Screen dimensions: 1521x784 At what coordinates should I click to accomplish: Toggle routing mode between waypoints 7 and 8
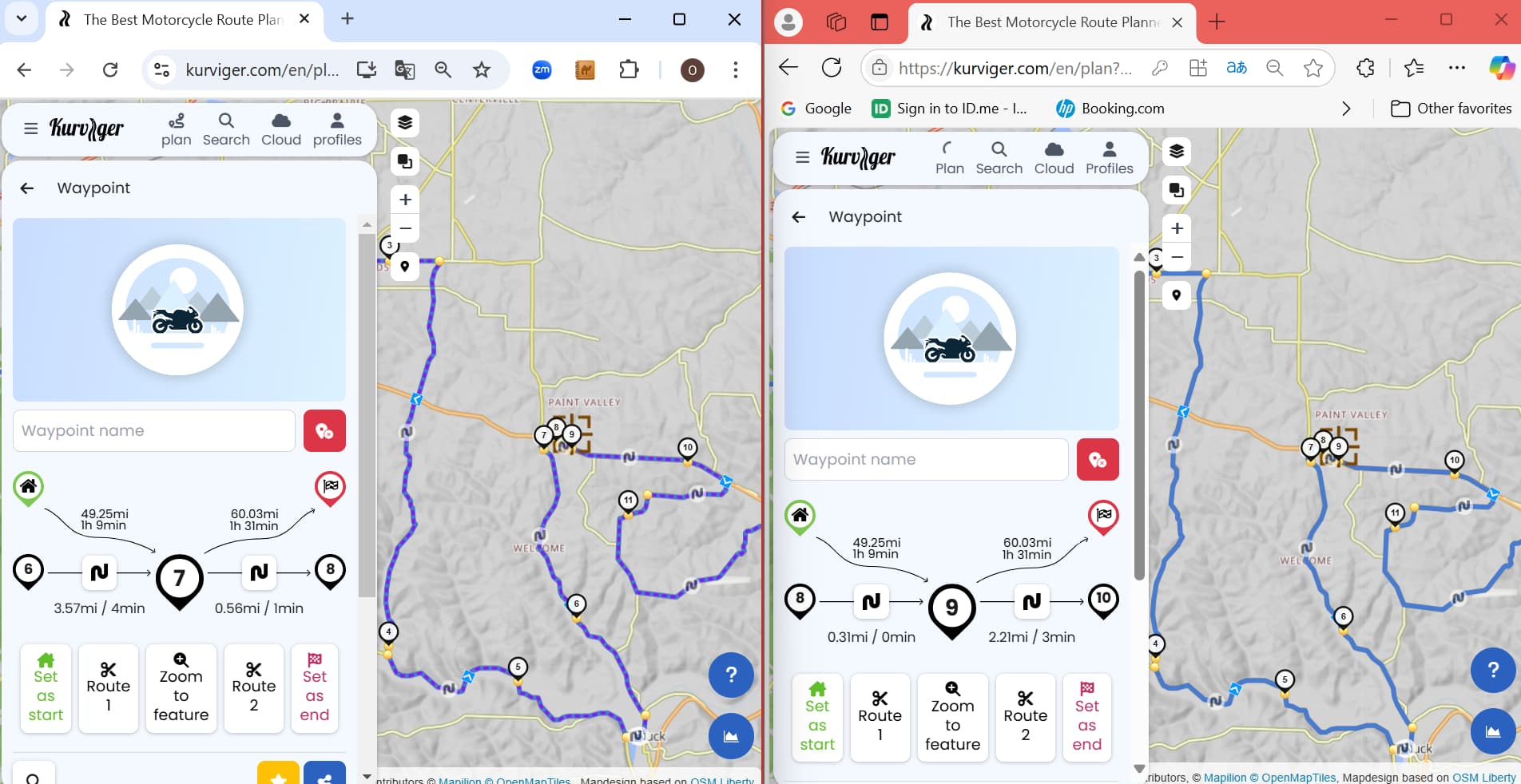click(259, 572)
